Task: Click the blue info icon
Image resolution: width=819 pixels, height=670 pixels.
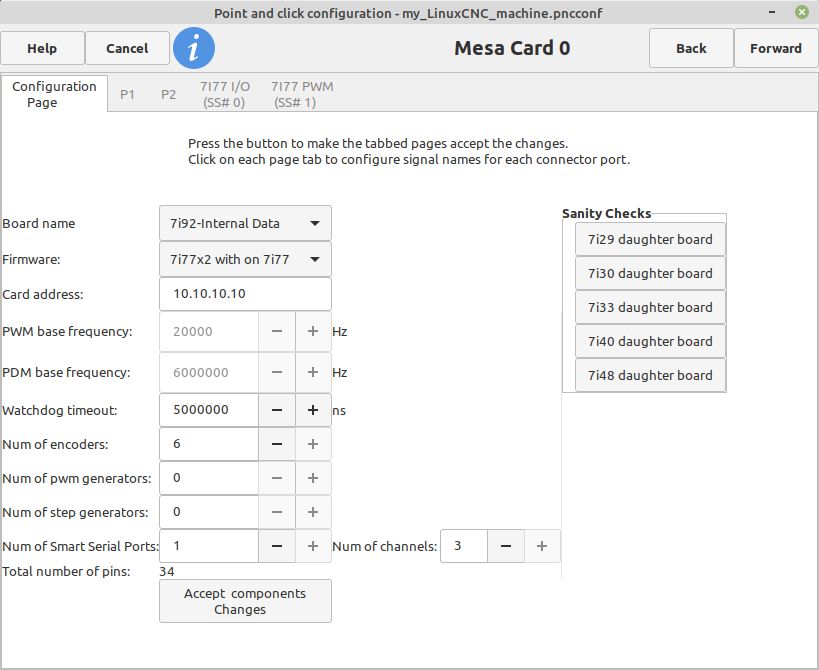Action: click(194, 48)
